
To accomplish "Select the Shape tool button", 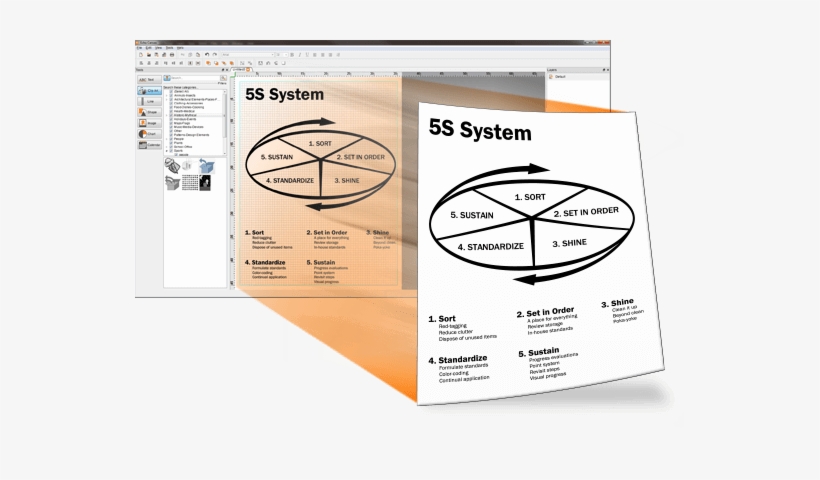I will pos(150,112).
